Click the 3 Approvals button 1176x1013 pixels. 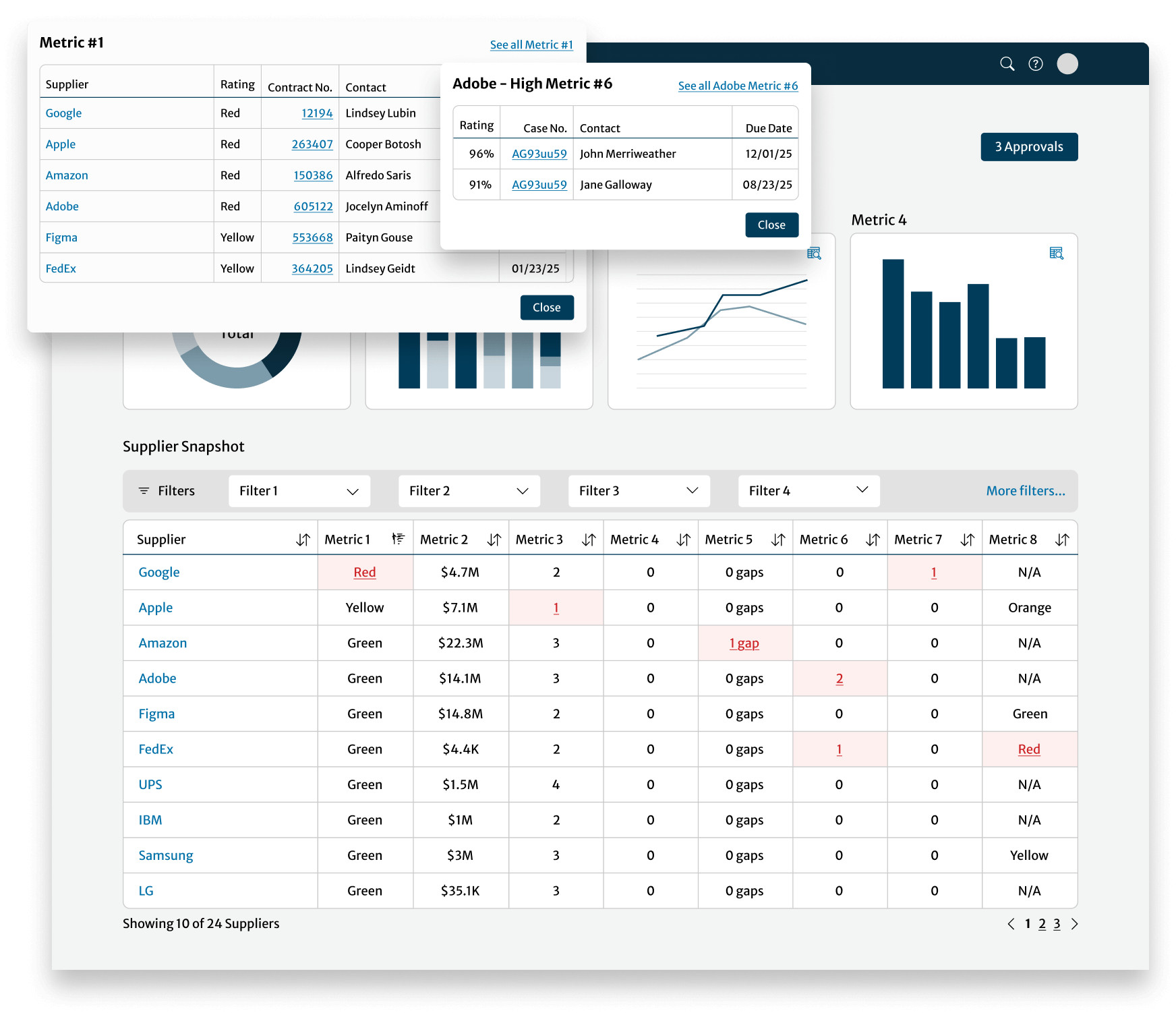[x=1029, y=147]
